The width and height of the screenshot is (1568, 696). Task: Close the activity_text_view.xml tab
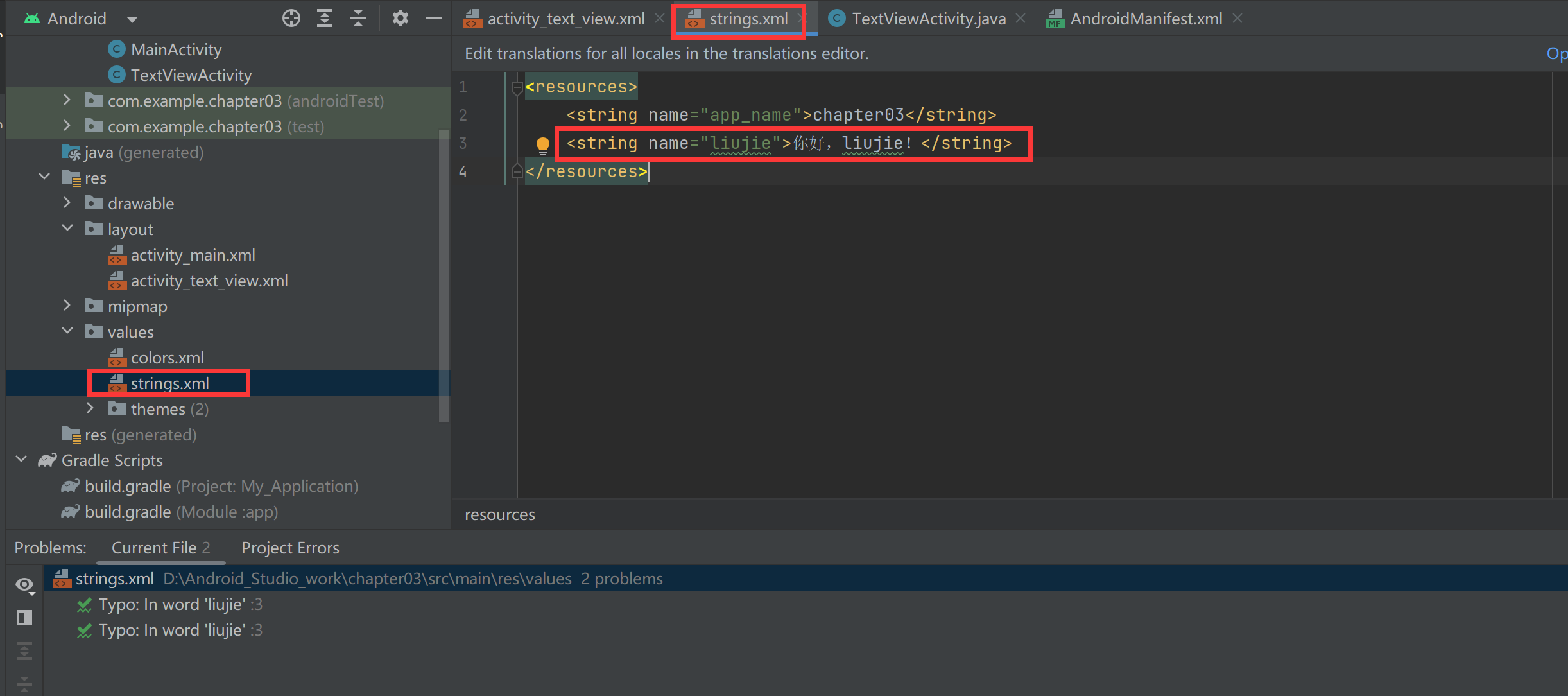659,19
